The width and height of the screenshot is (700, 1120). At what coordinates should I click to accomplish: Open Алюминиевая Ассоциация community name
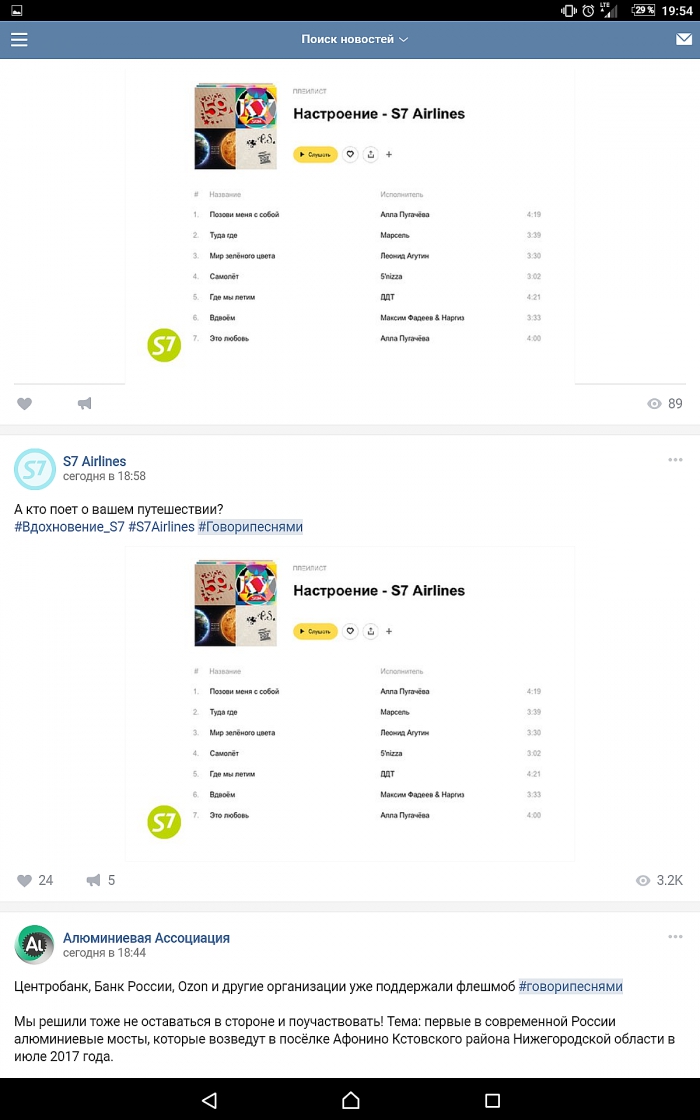pos(146,938)
